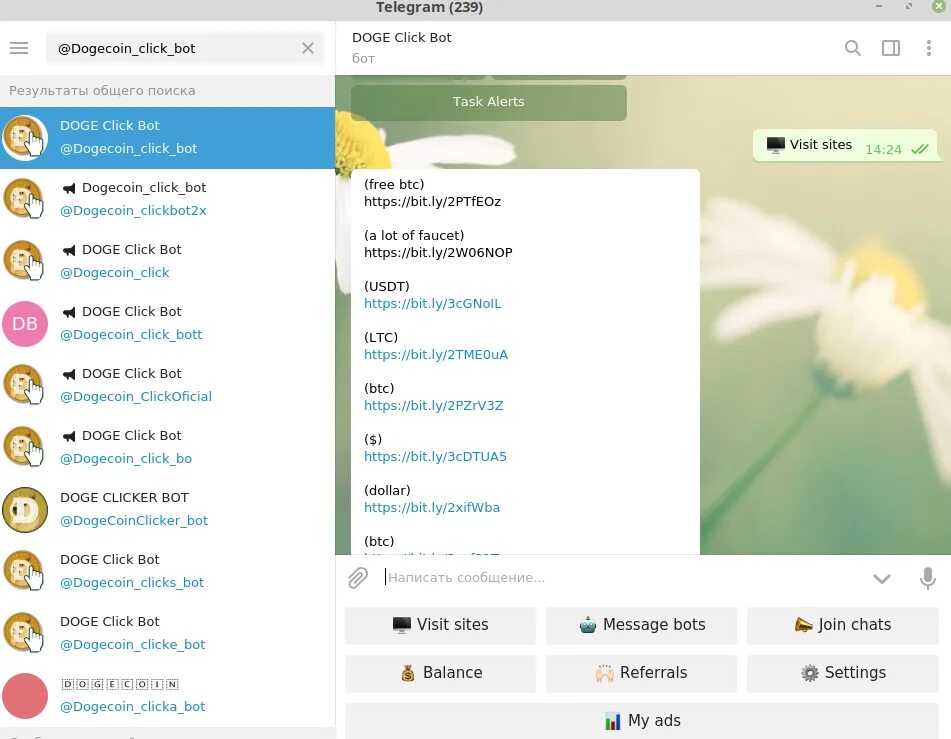951x739 pixels.
Task: Attach a file with the paperclip icon
Action: point(358,578)
